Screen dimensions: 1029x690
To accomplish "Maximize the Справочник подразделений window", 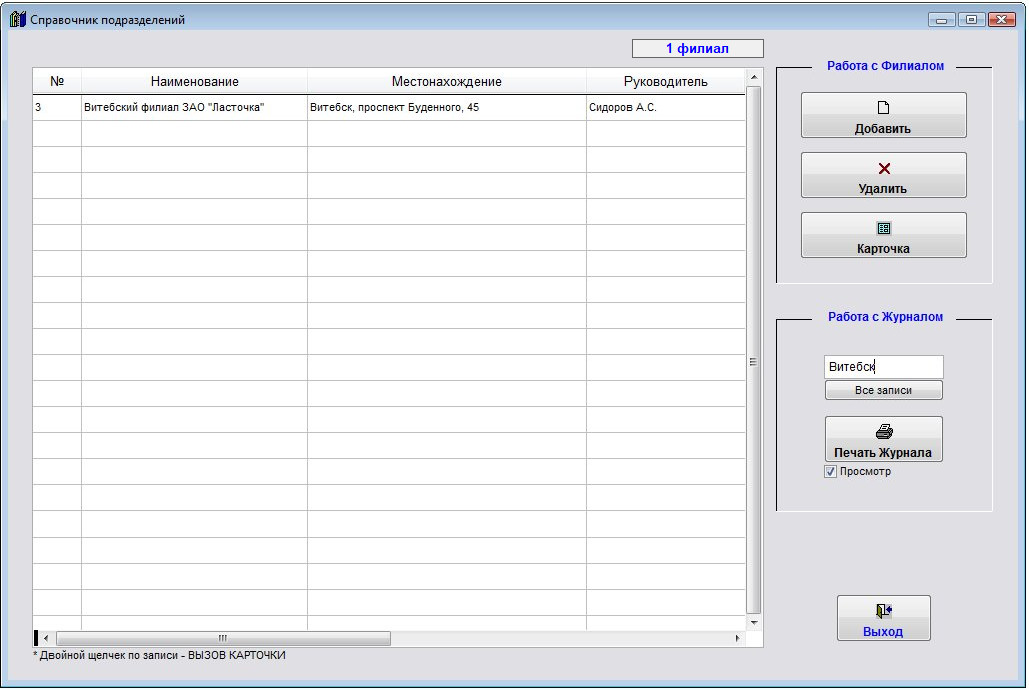I will 970,20.
